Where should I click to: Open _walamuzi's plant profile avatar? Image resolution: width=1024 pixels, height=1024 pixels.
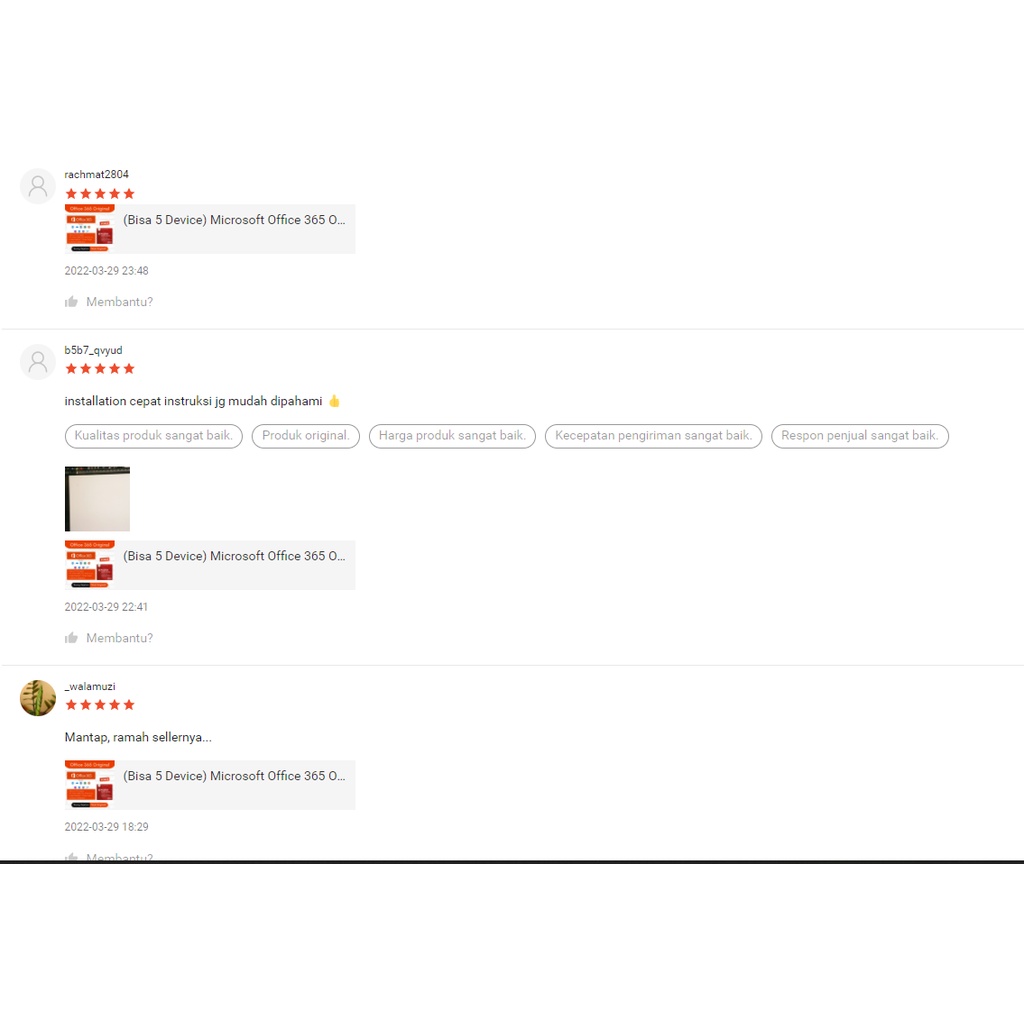38,698
